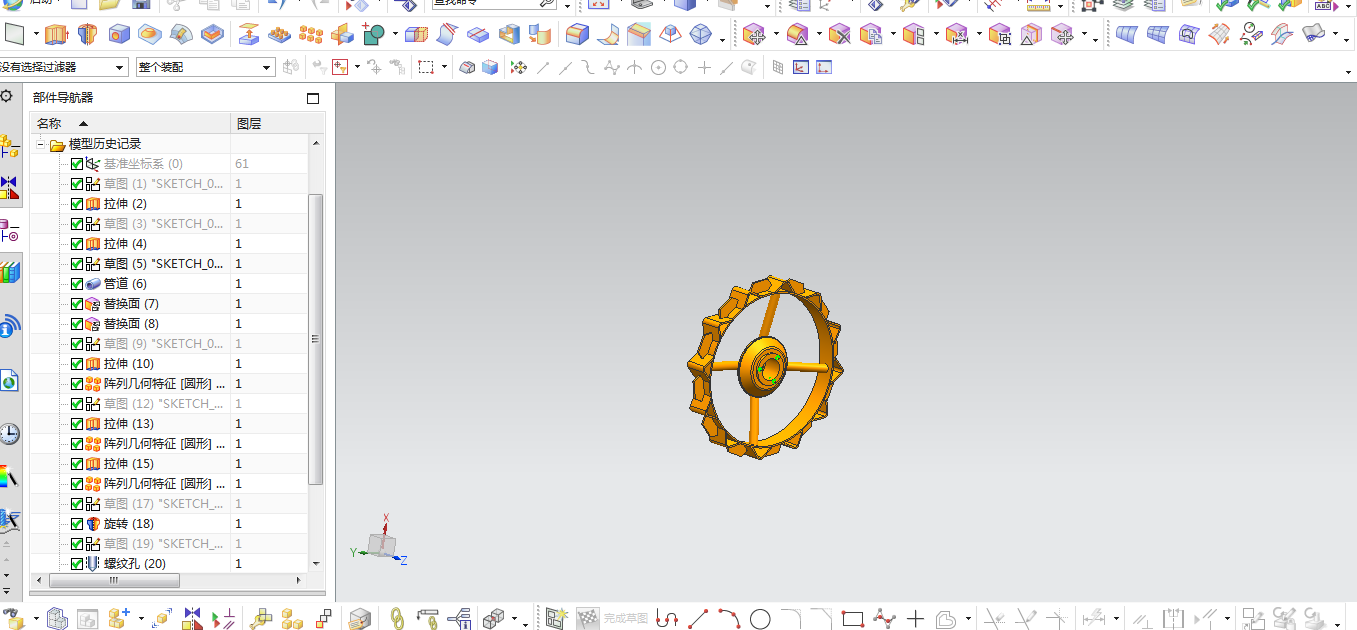
Task: Click the Delete Face synchronous modeling icon
Action: (840, 36)
